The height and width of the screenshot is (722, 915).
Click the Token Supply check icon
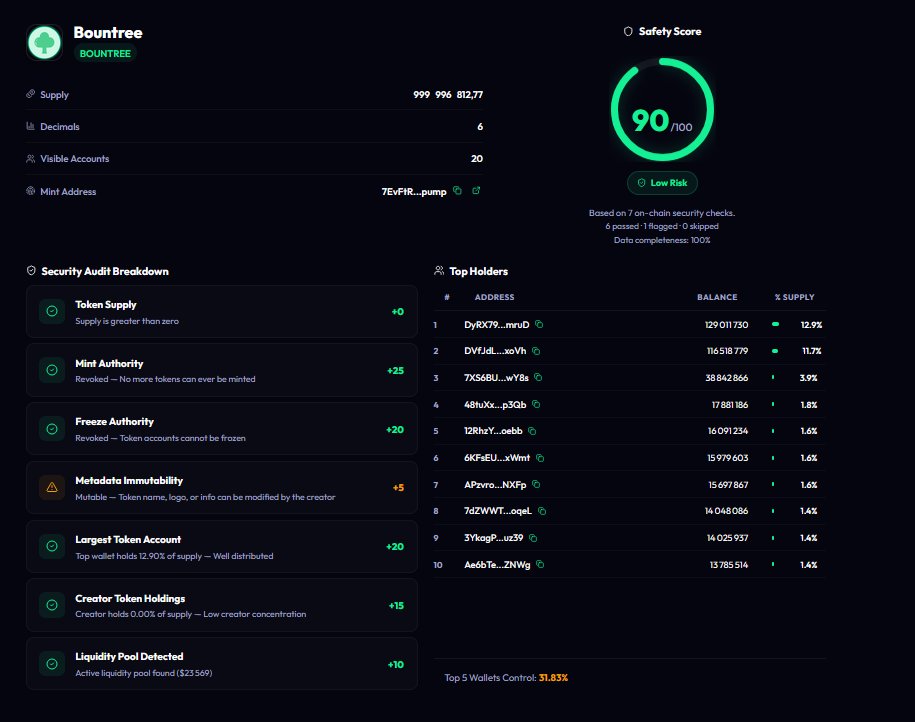click(52, 312)
